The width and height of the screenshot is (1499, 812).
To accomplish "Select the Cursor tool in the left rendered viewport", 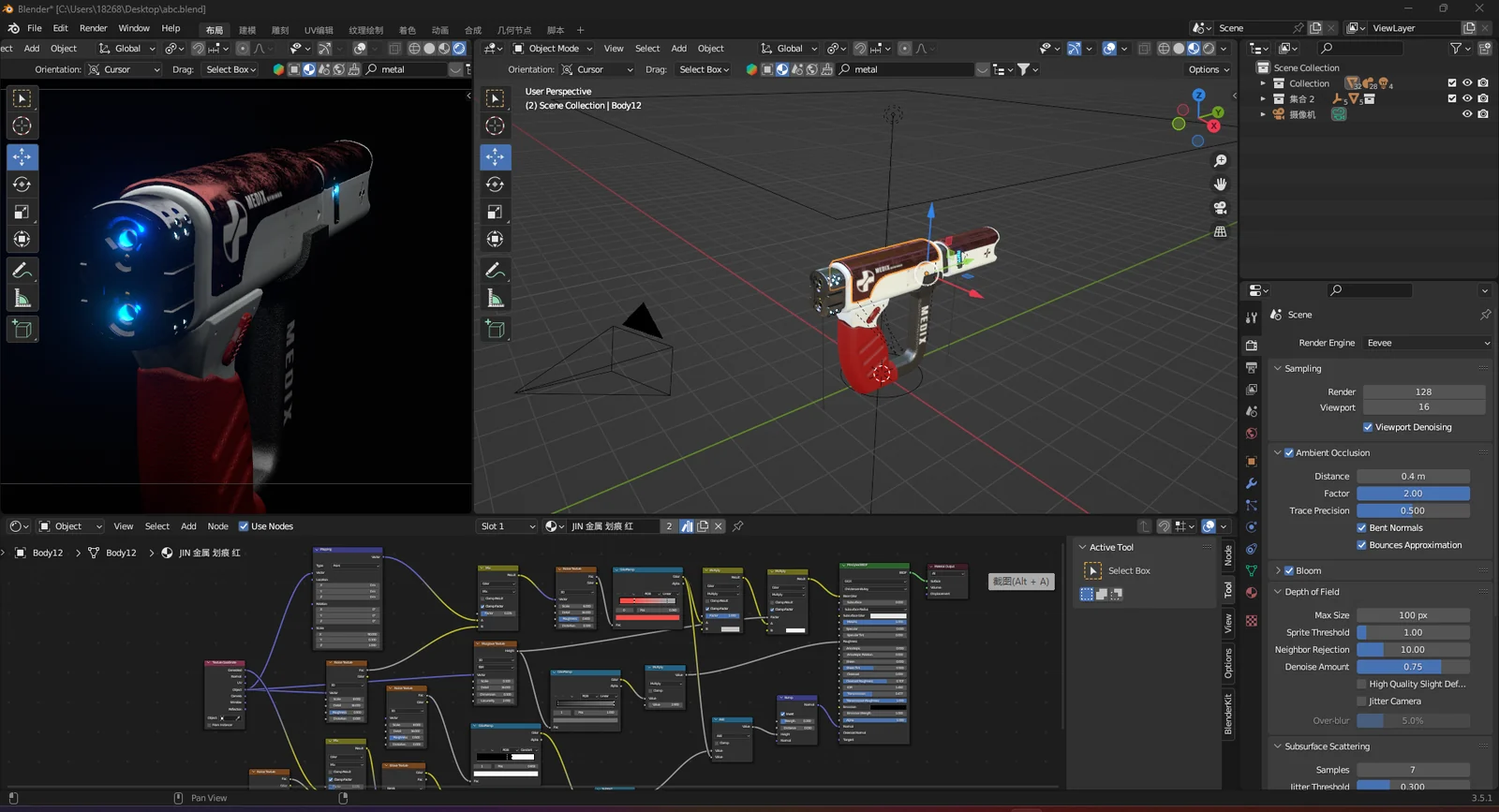I will click(x=22, y=126).
